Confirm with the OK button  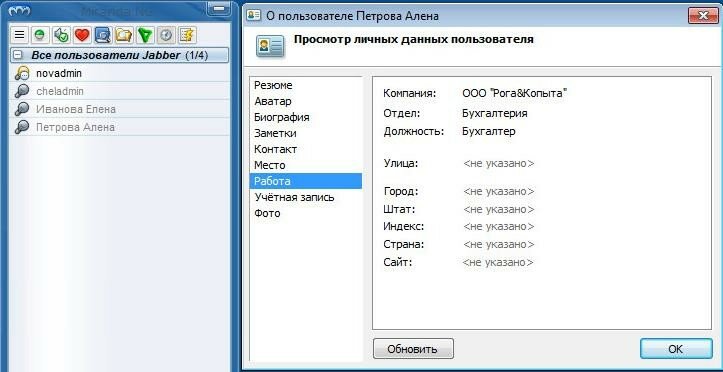coord(676,349)
